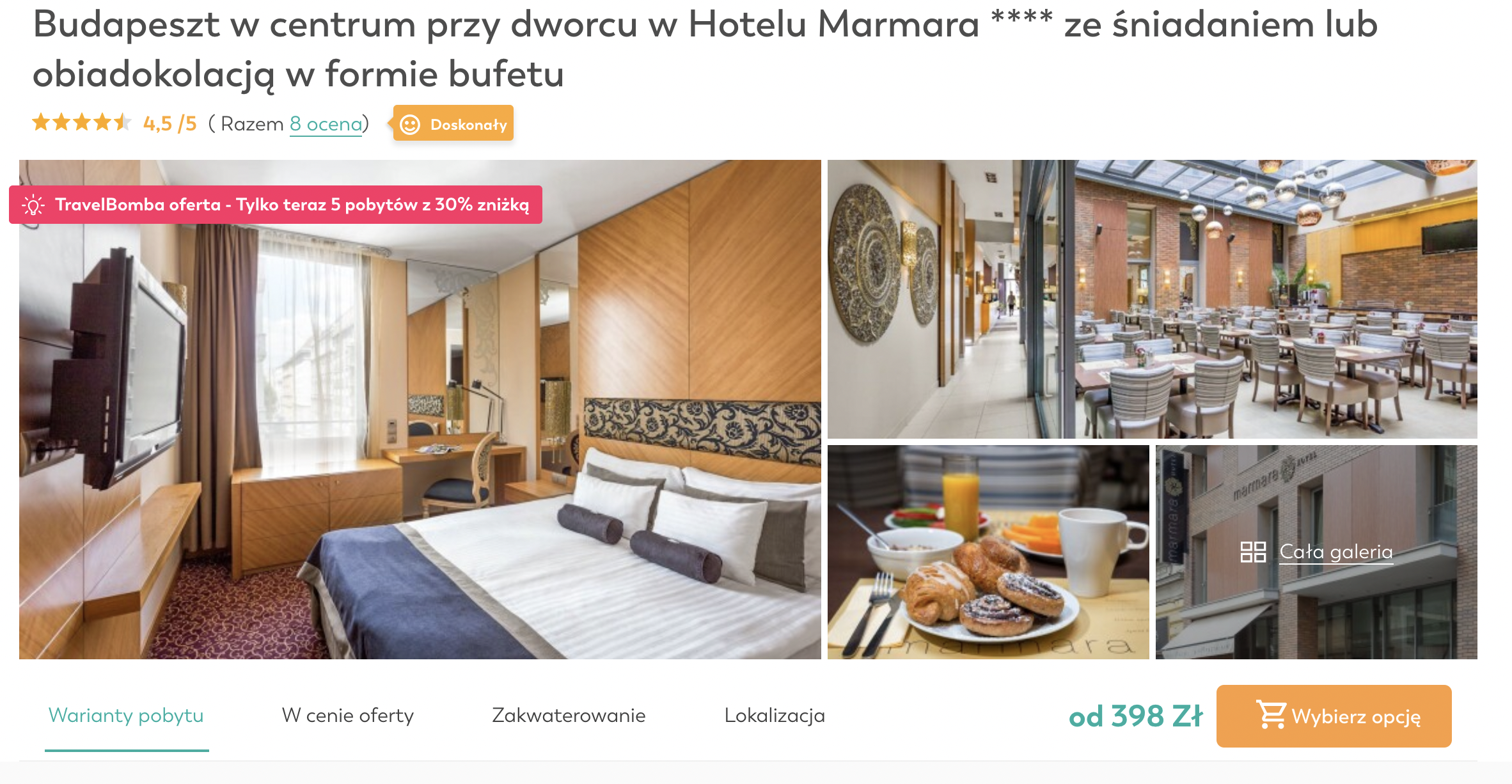The image size is (1512, 784).
Task: Open the restaurant dining hall photo
Action: click(x=1276, y=299)
